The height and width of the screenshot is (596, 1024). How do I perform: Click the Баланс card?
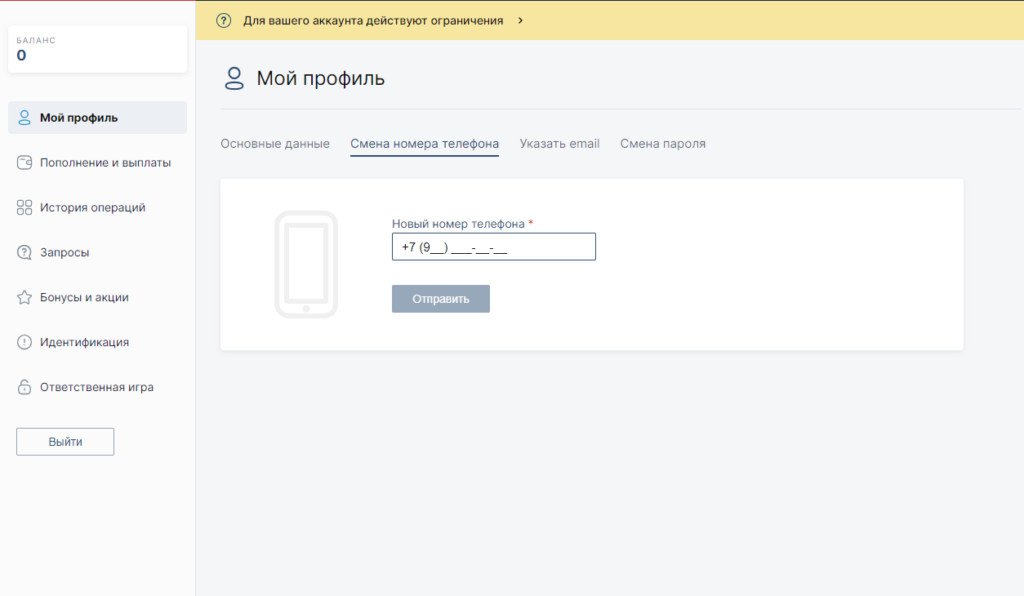(97, 49)
